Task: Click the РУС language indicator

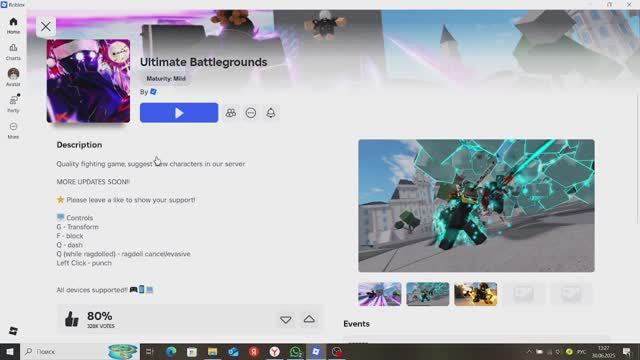Action: [x=582, y=351]
